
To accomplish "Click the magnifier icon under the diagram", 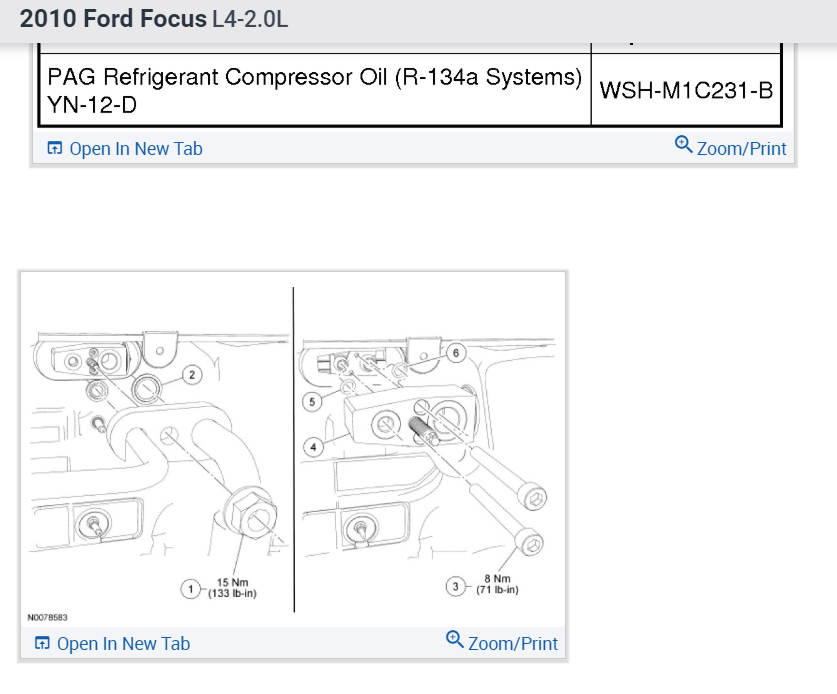I will (x=455, y=640).
